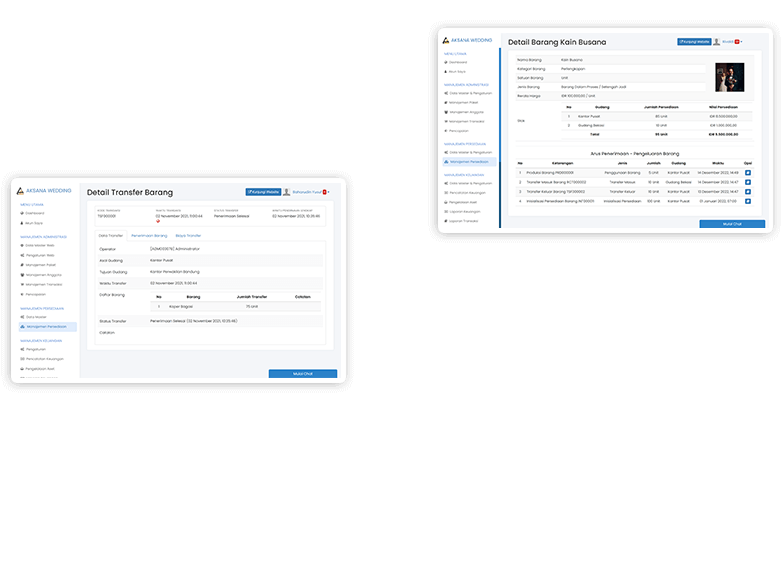This screenshot has height=575, width=781.
Task: Select the Data Transfer tab
Action: tap(111, 235)
